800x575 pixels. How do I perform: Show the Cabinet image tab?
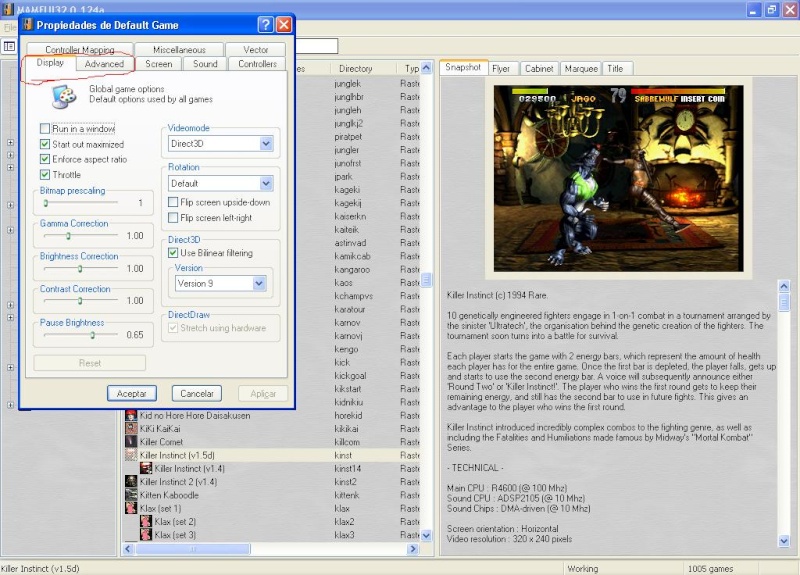(x=539, y=68)
